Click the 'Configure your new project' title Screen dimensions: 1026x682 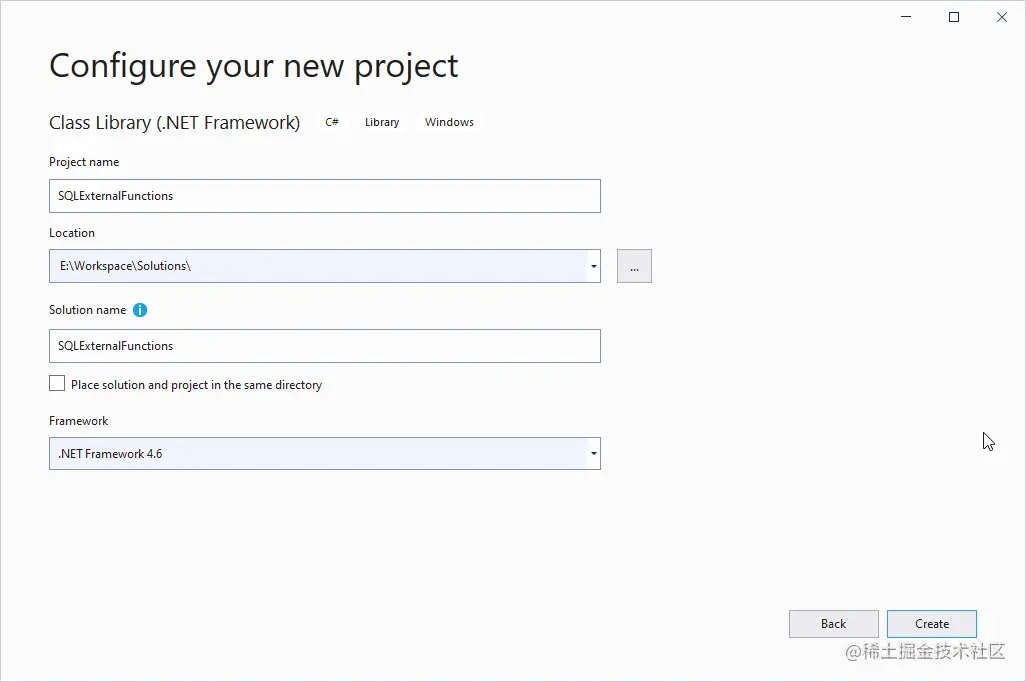pos(253,66)
